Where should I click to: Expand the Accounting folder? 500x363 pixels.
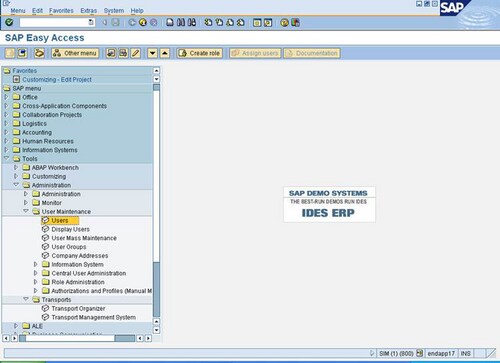point(6,132)
